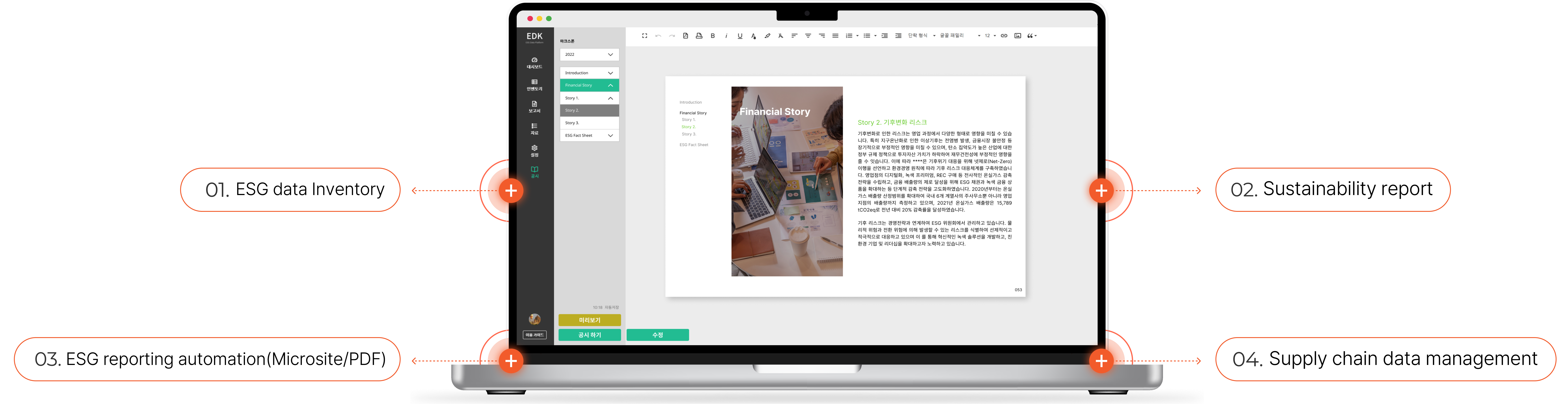This screenshot has height=404, width=1568.
Task: Toggle italic formatting
Action: pyautogui.click(x=726, y=36)
